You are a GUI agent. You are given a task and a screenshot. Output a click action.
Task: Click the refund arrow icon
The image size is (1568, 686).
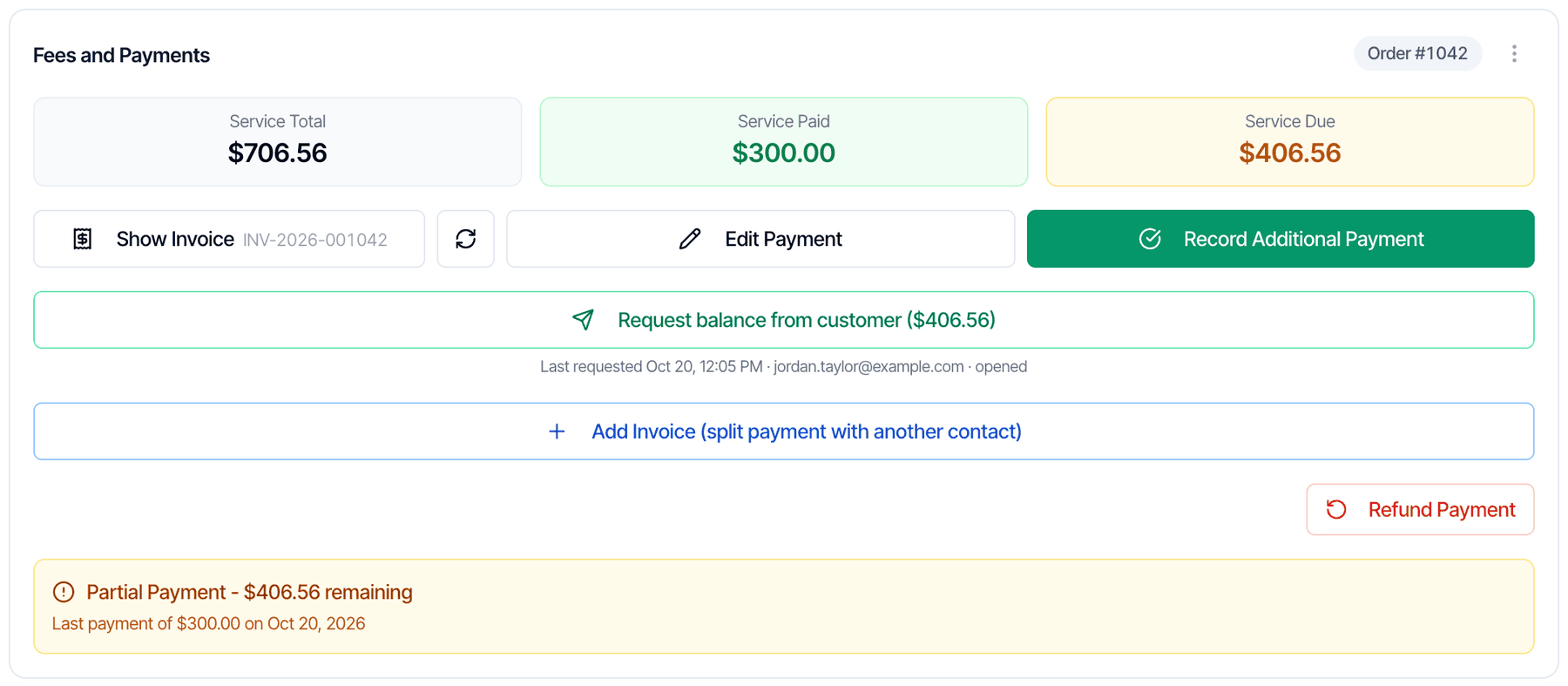[x=1336, y=509]
